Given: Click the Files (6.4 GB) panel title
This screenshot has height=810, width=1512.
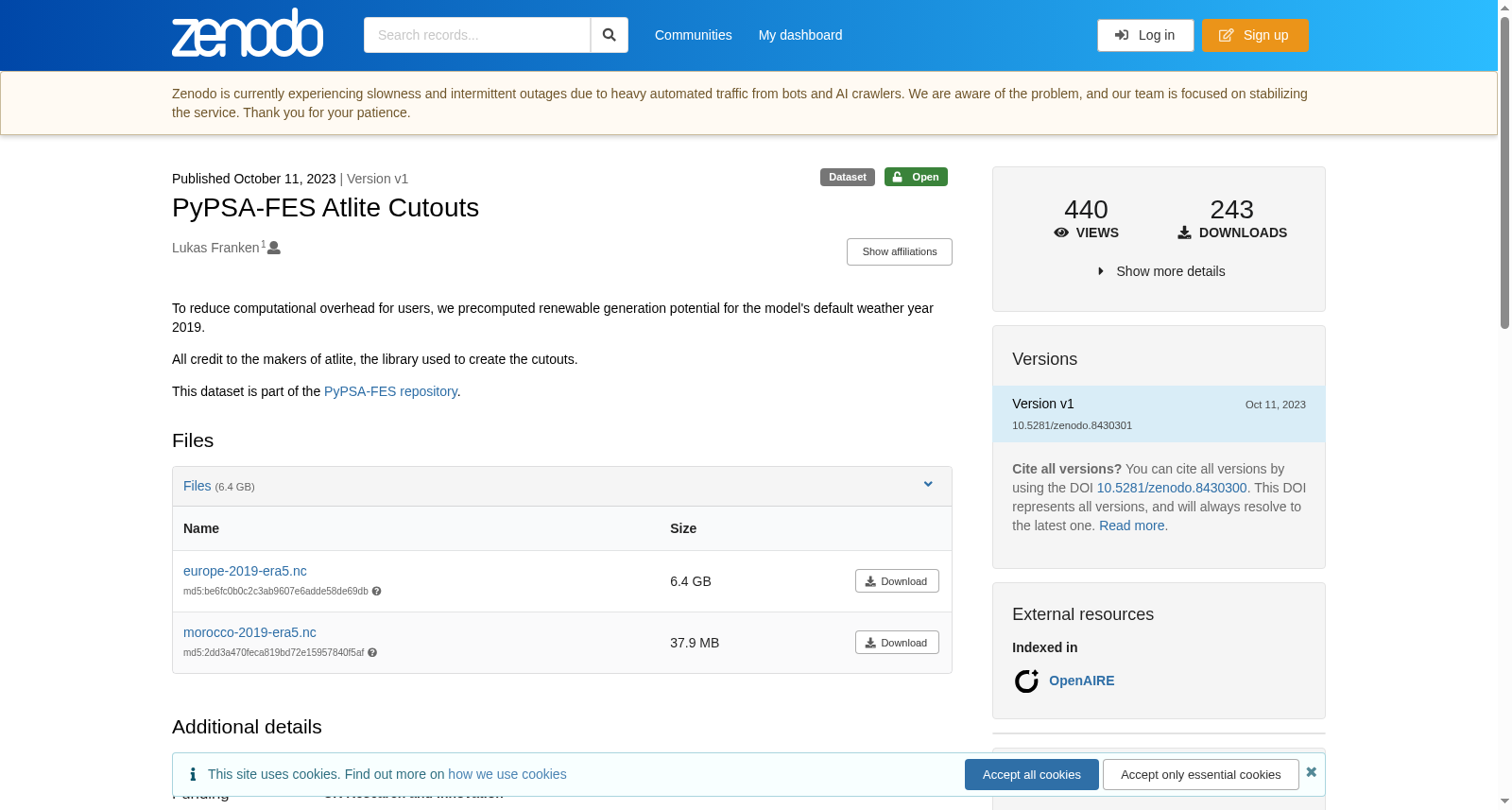Looking at the screenshot, I should pos(219,486).
